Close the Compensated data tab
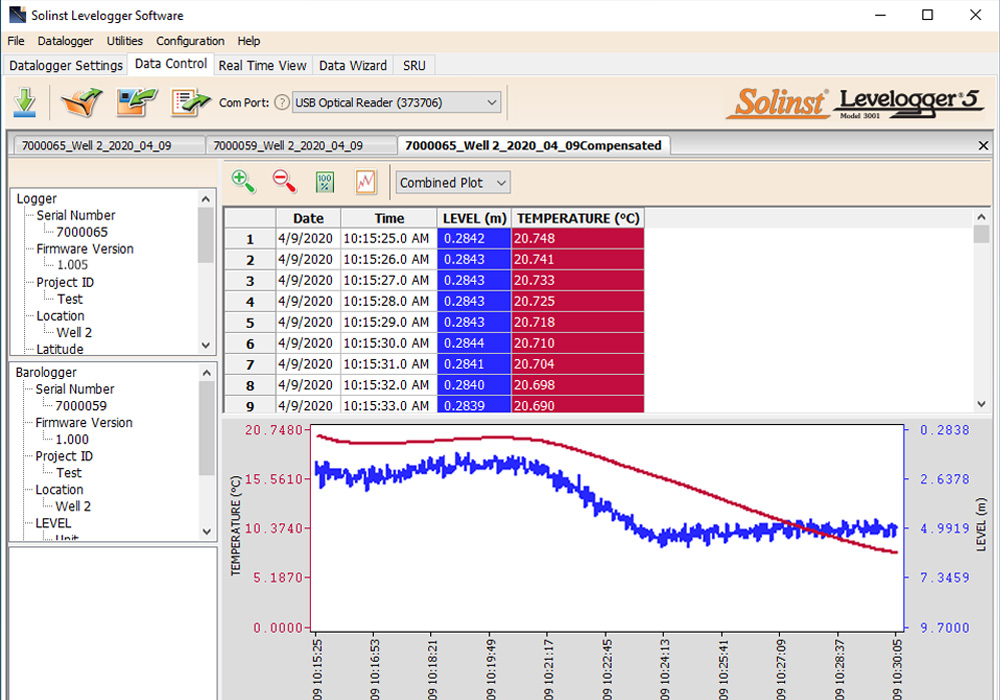Screen dimensions: 1000x700 point(983,145)
